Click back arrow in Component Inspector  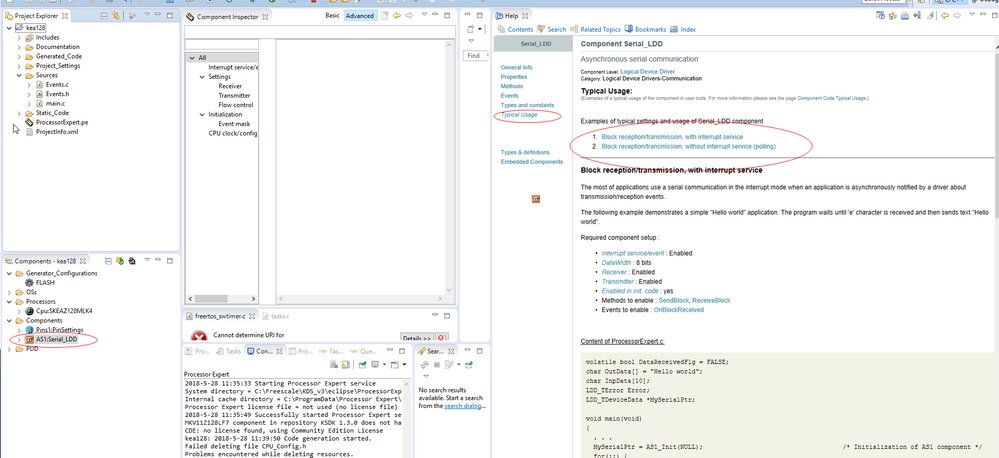(x=397, y=16)
